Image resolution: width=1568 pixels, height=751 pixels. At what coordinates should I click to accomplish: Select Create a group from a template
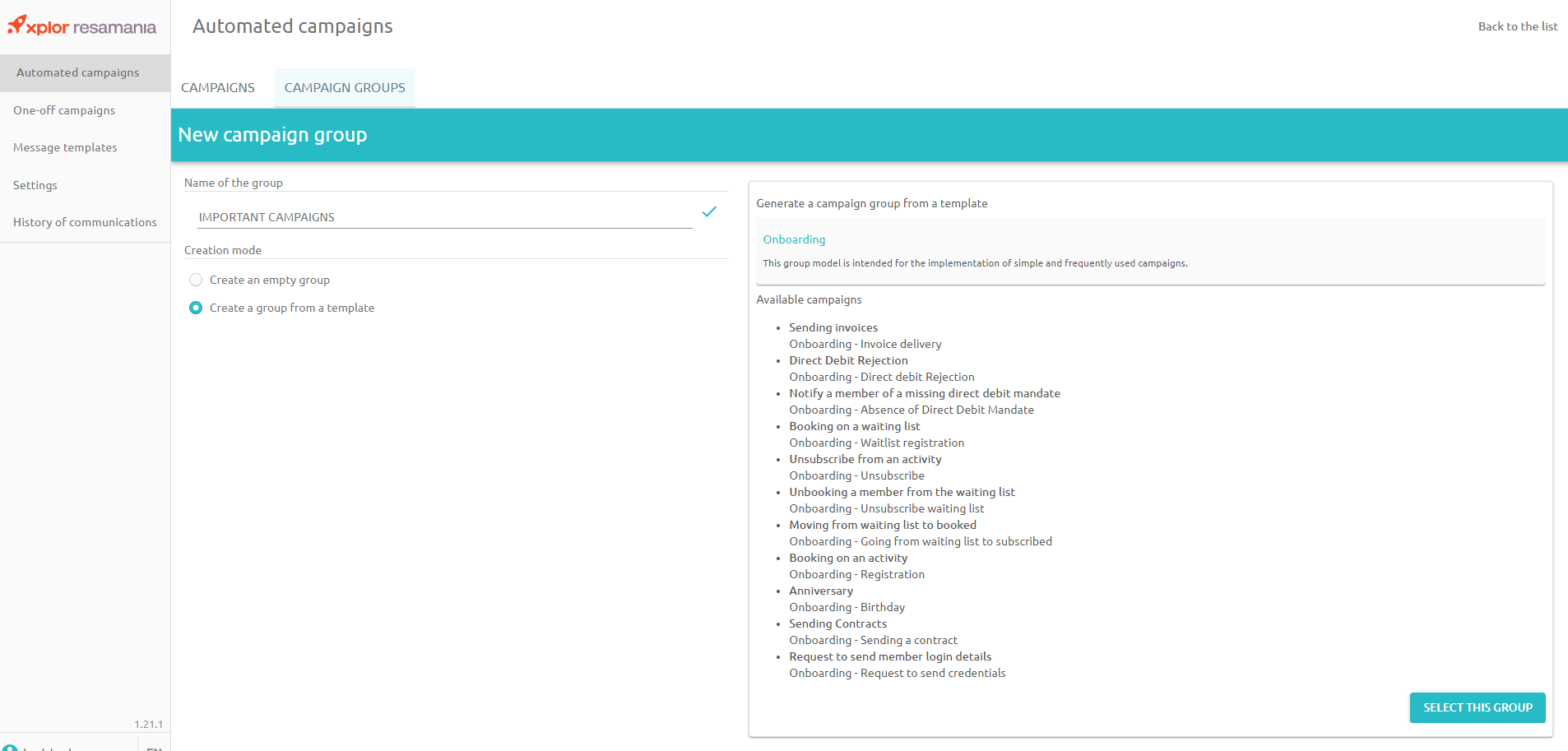(196, 308)
